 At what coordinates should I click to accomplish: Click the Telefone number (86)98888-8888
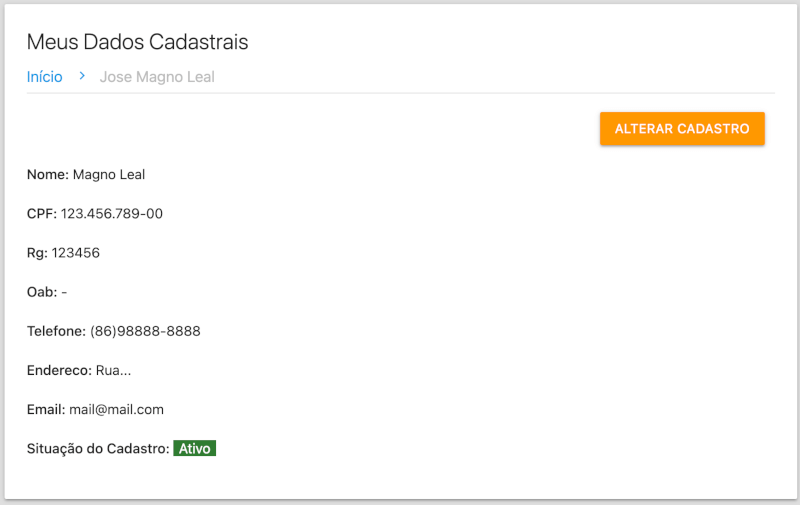pyautogui.click(x=145, y=332)
